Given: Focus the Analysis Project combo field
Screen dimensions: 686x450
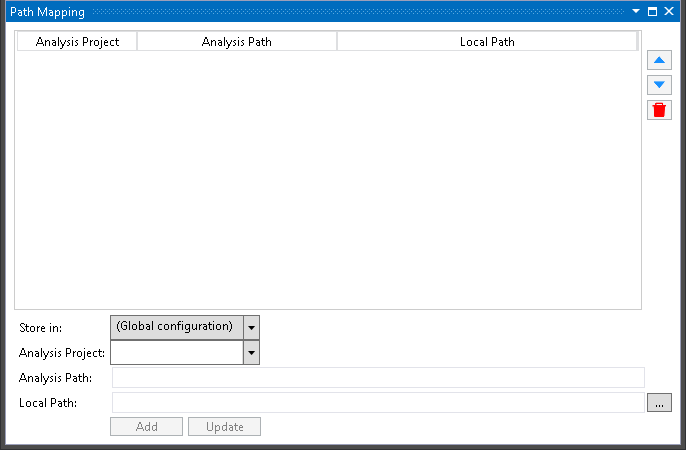Looking at the screenshot, I should (177, 352).
